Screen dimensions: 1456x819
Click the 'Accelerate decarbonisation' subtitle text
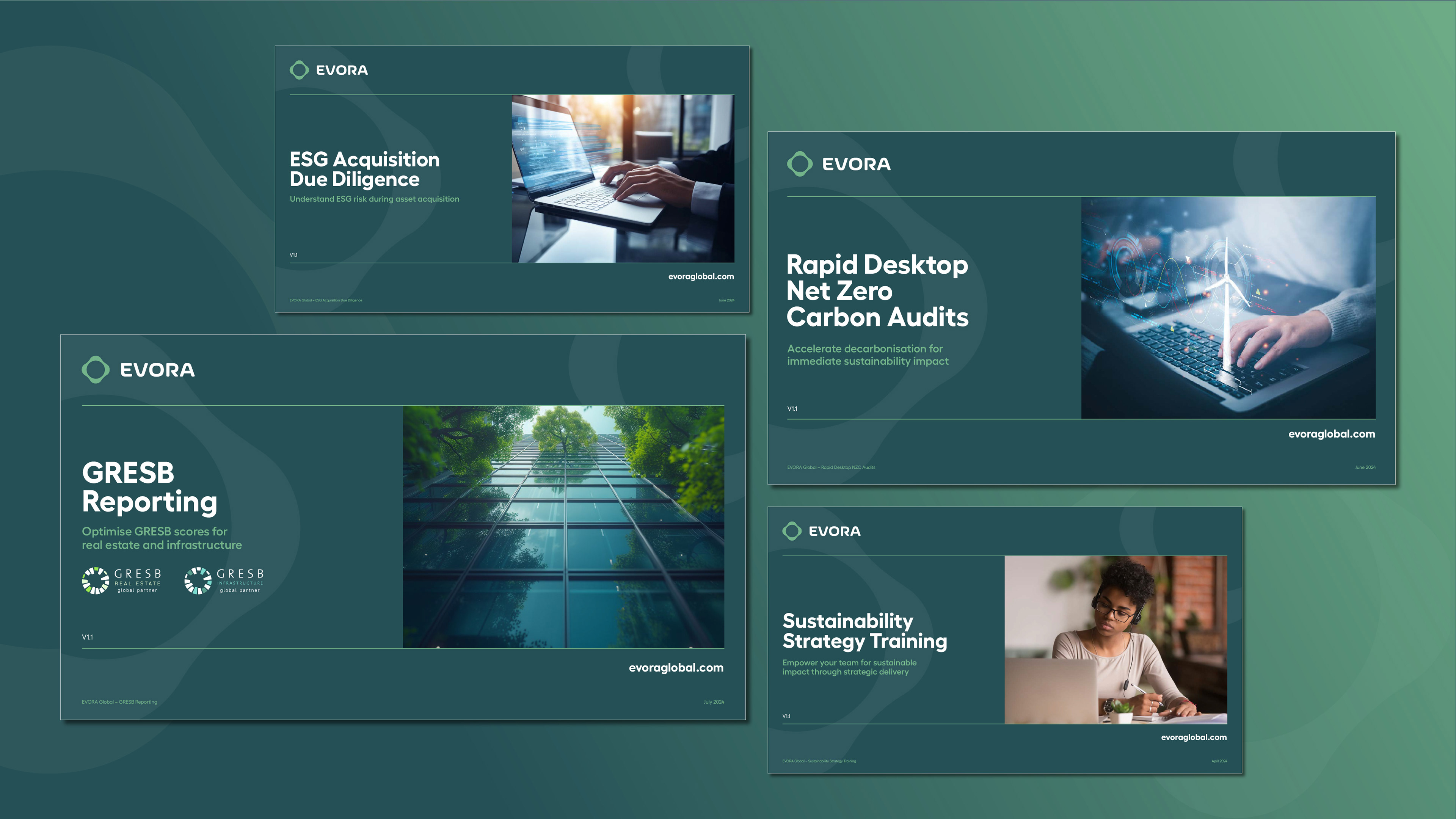[868, 355]
